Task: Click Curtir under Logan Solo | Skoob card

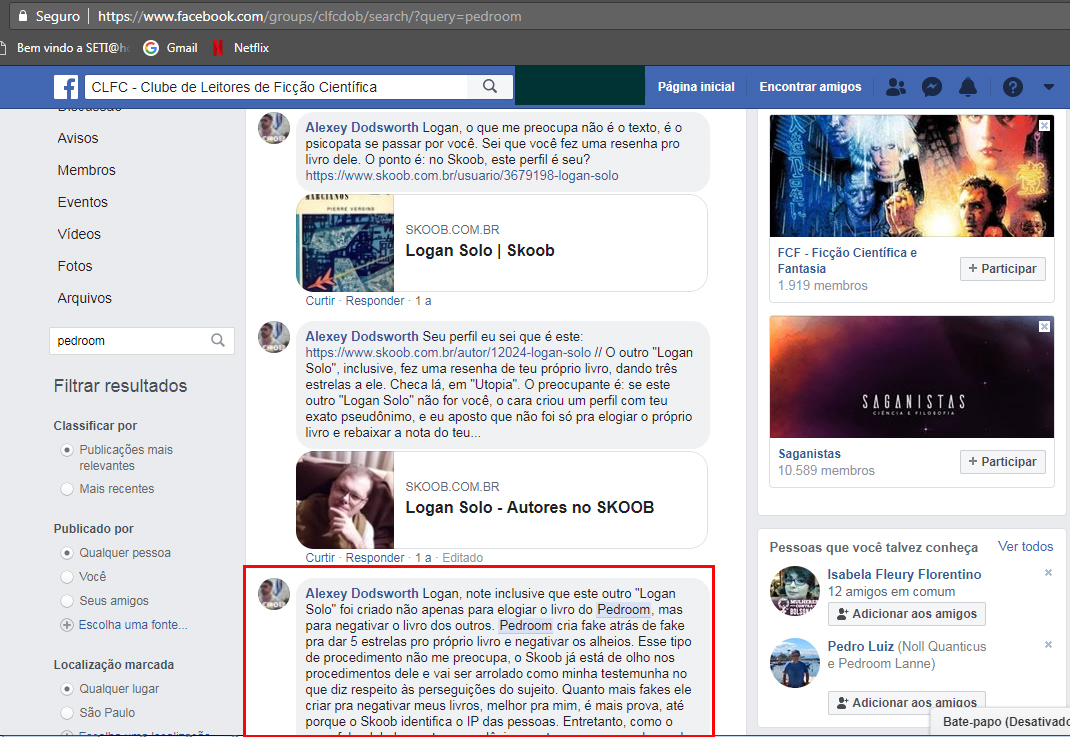Action: coord(320,301)
